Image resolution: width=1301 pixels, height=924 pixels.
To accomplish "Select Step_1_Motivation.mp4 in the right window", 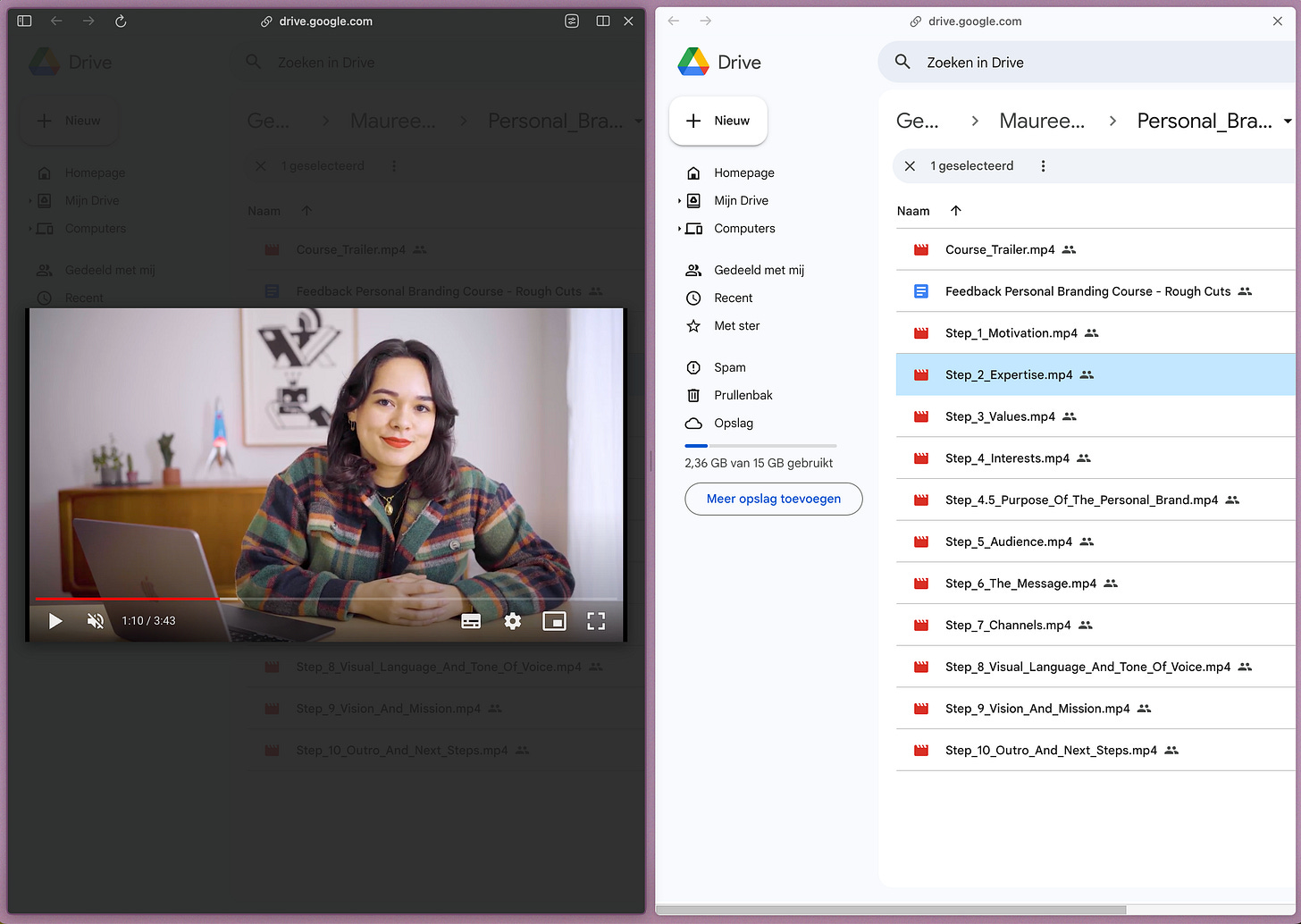I will [1095, 333].
